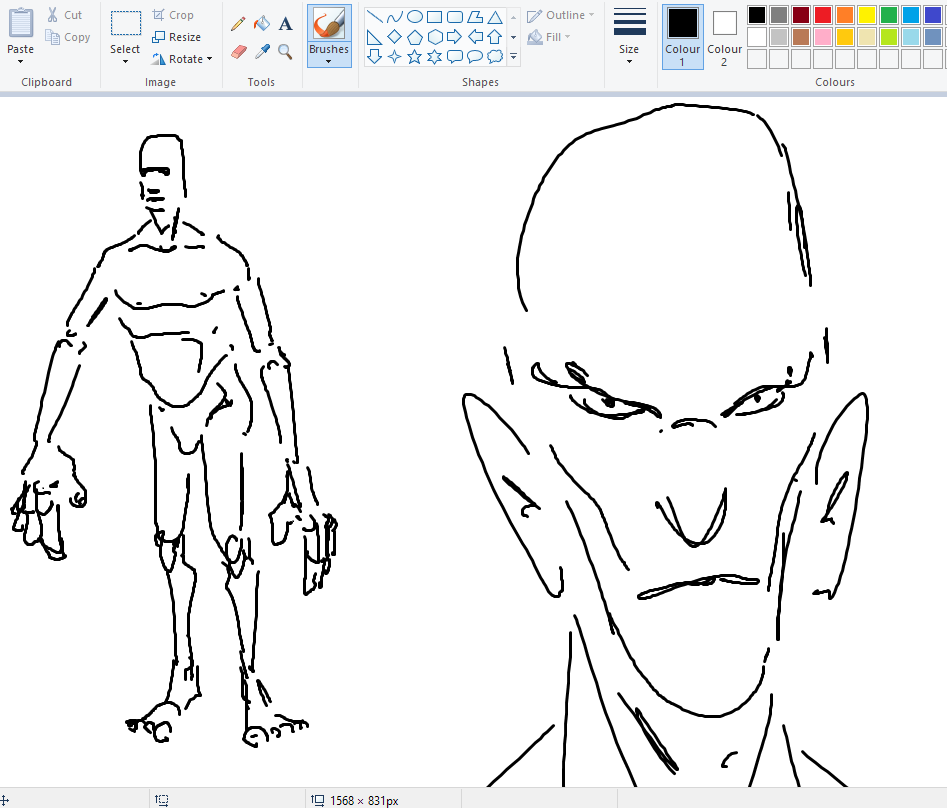Expand the Rotate dropdown
947x808 pixels.
pyautogui.click(x=210, y=59)
